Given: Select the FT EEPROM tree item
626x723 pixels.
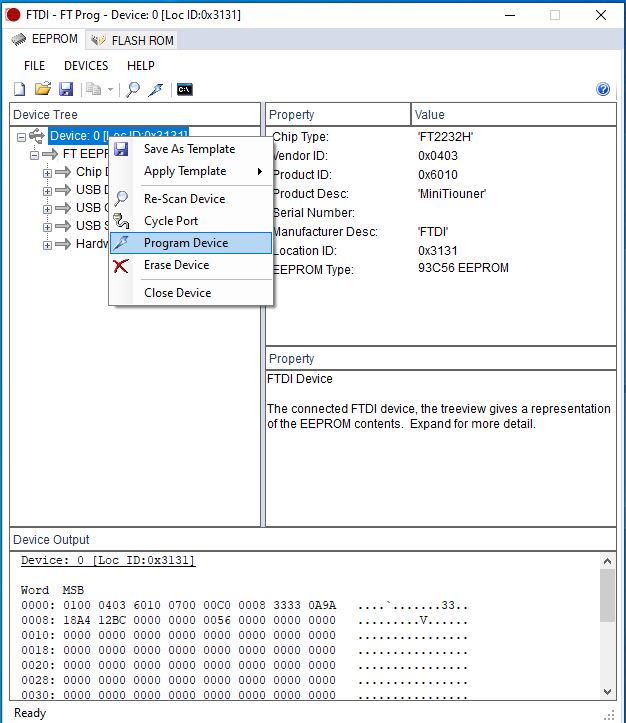Looking at the screenshot, I should (86, 154).
